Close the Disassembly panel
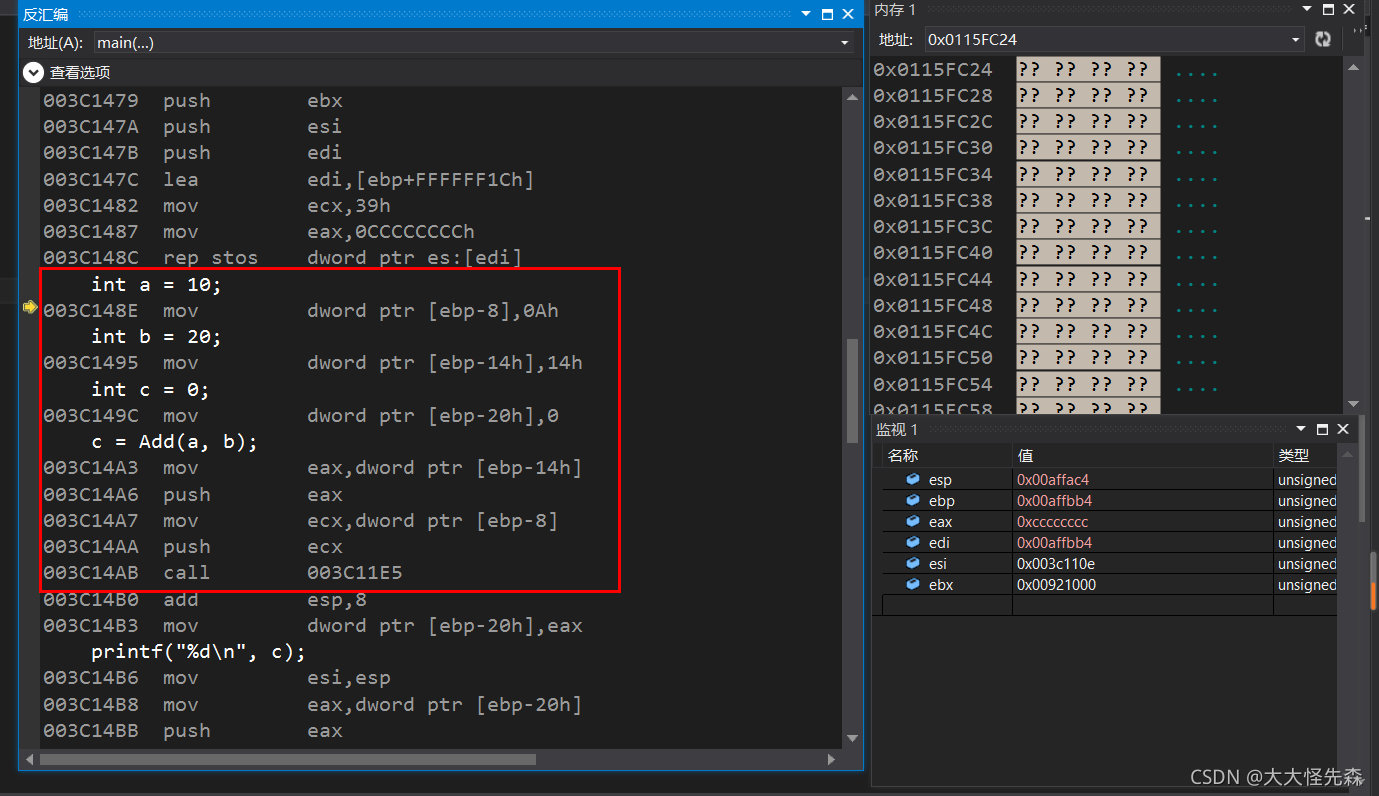1379x796 pixels. coord(849,14)
